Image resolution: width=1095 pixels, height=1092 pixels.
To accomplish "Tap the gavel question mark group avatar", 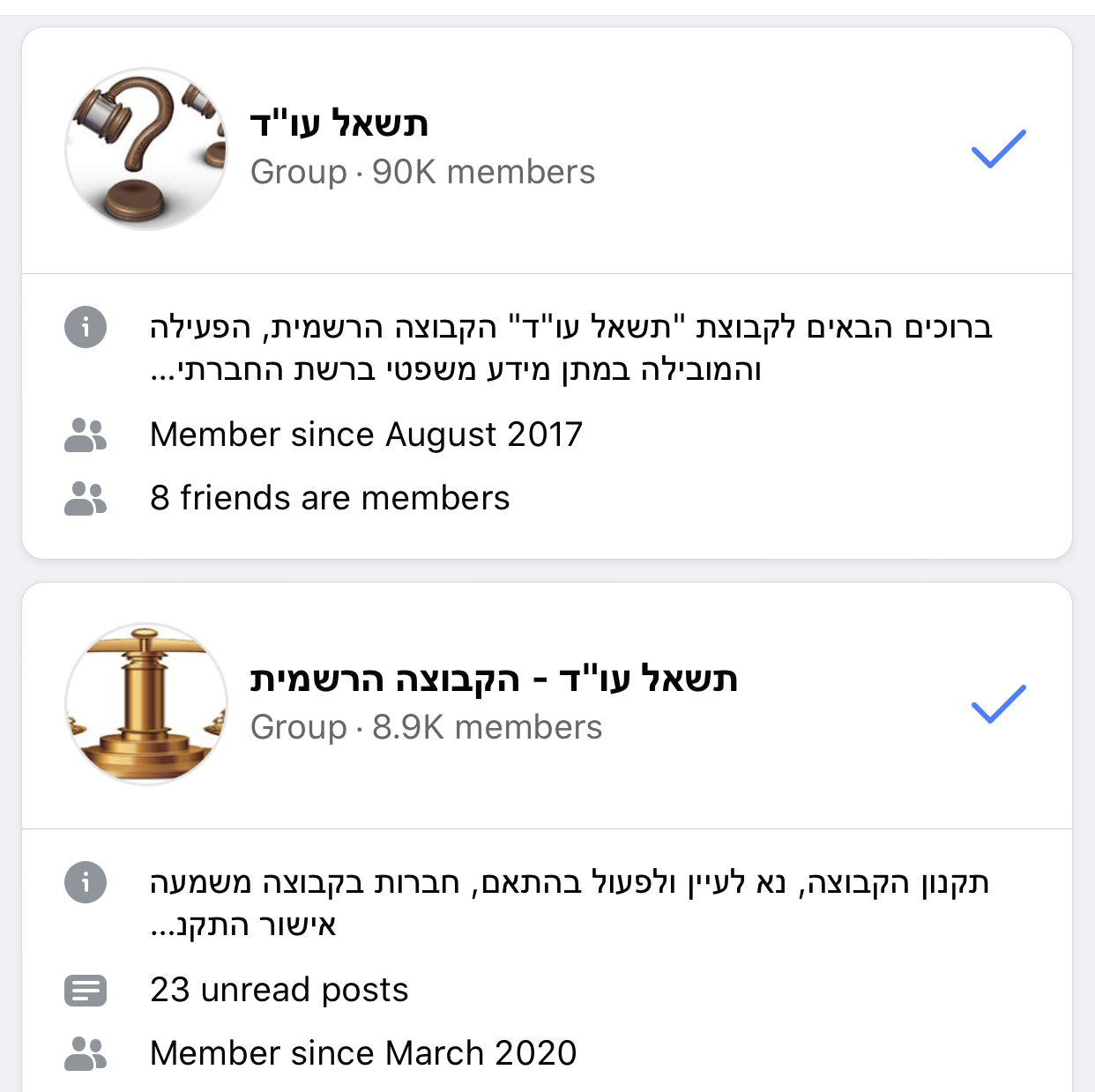I will [x=146, y=149].
